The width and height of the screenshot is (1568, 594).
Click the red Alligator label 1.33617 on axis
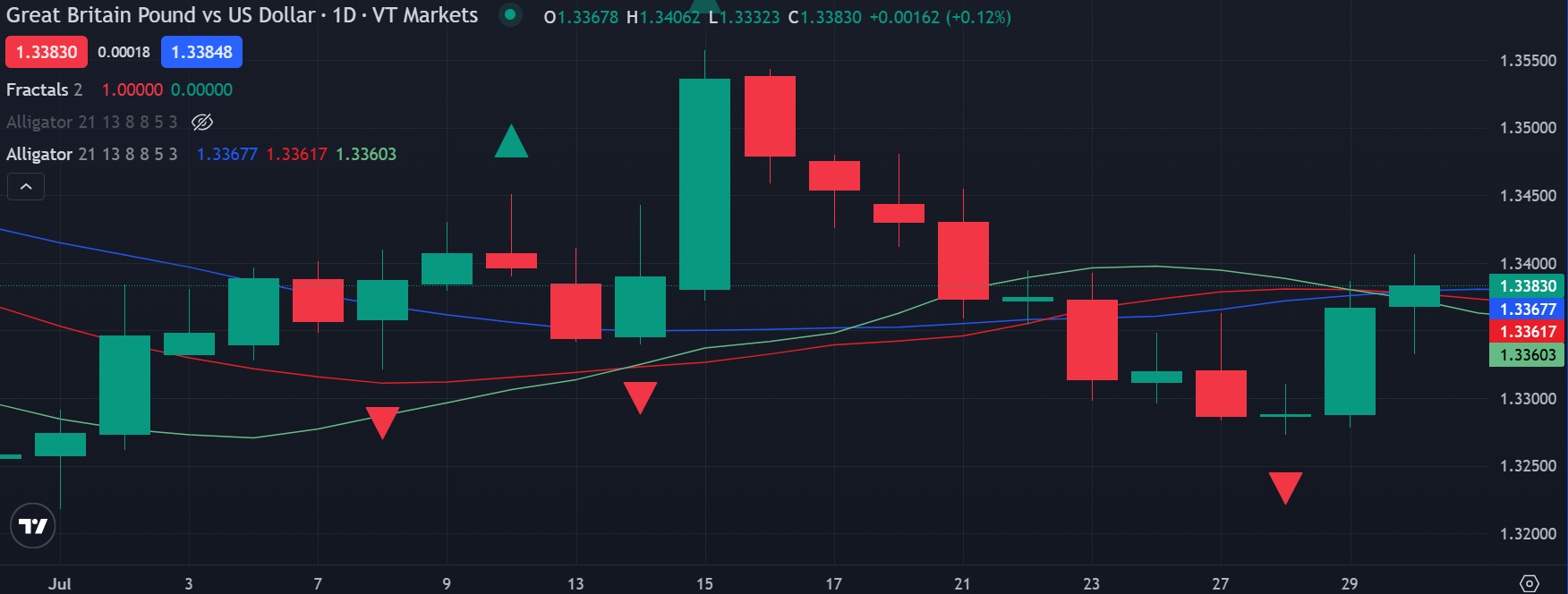(1528, 332)
